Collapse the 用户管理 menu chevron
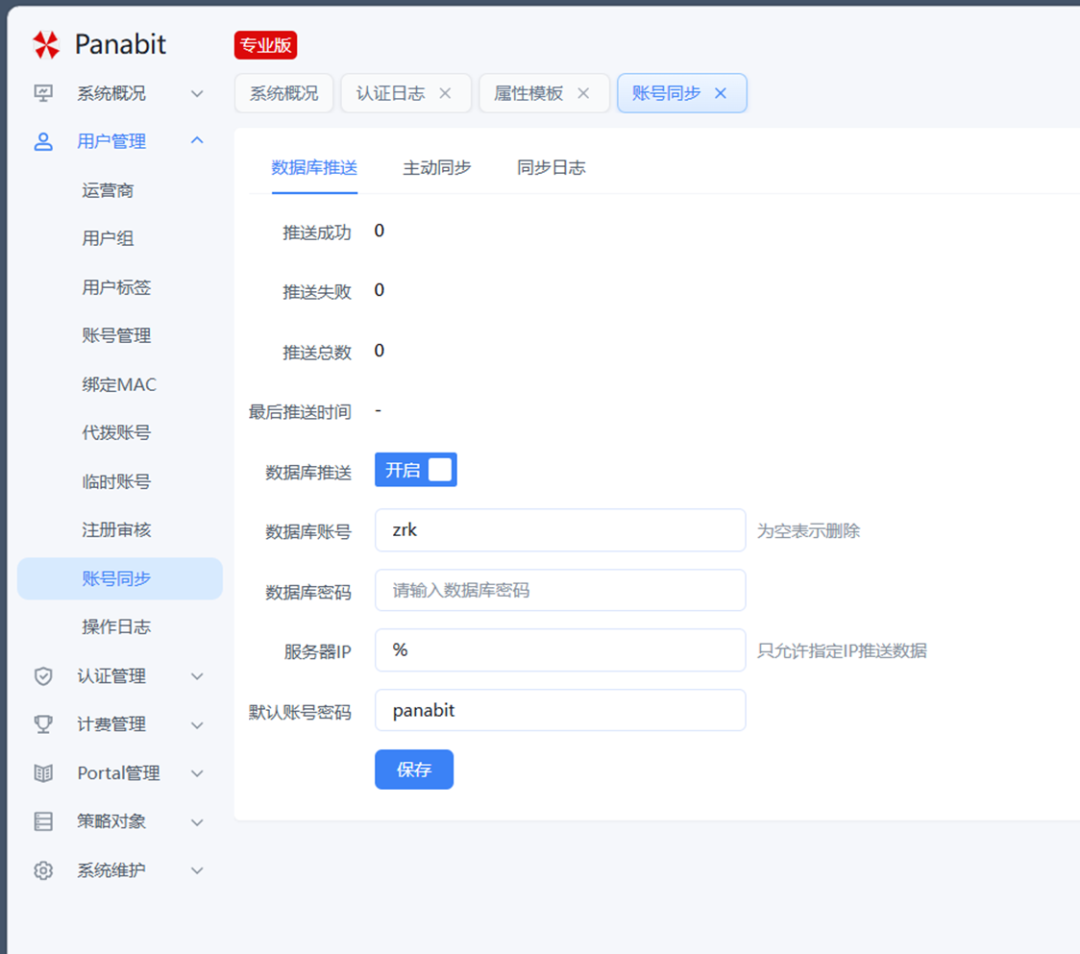 [x=197, y=141]
